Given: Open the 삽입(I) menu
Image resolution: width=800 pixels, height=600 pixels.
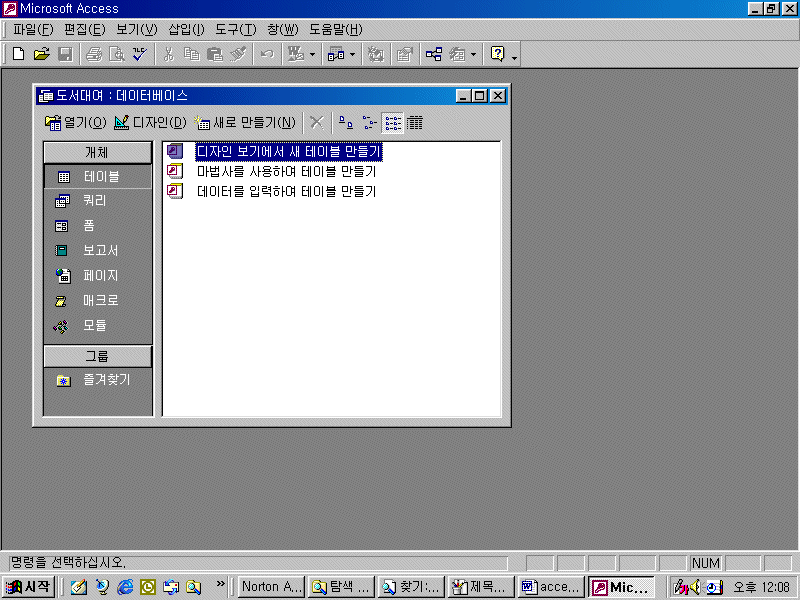Looking at the screenshot, I should point(186,30).
